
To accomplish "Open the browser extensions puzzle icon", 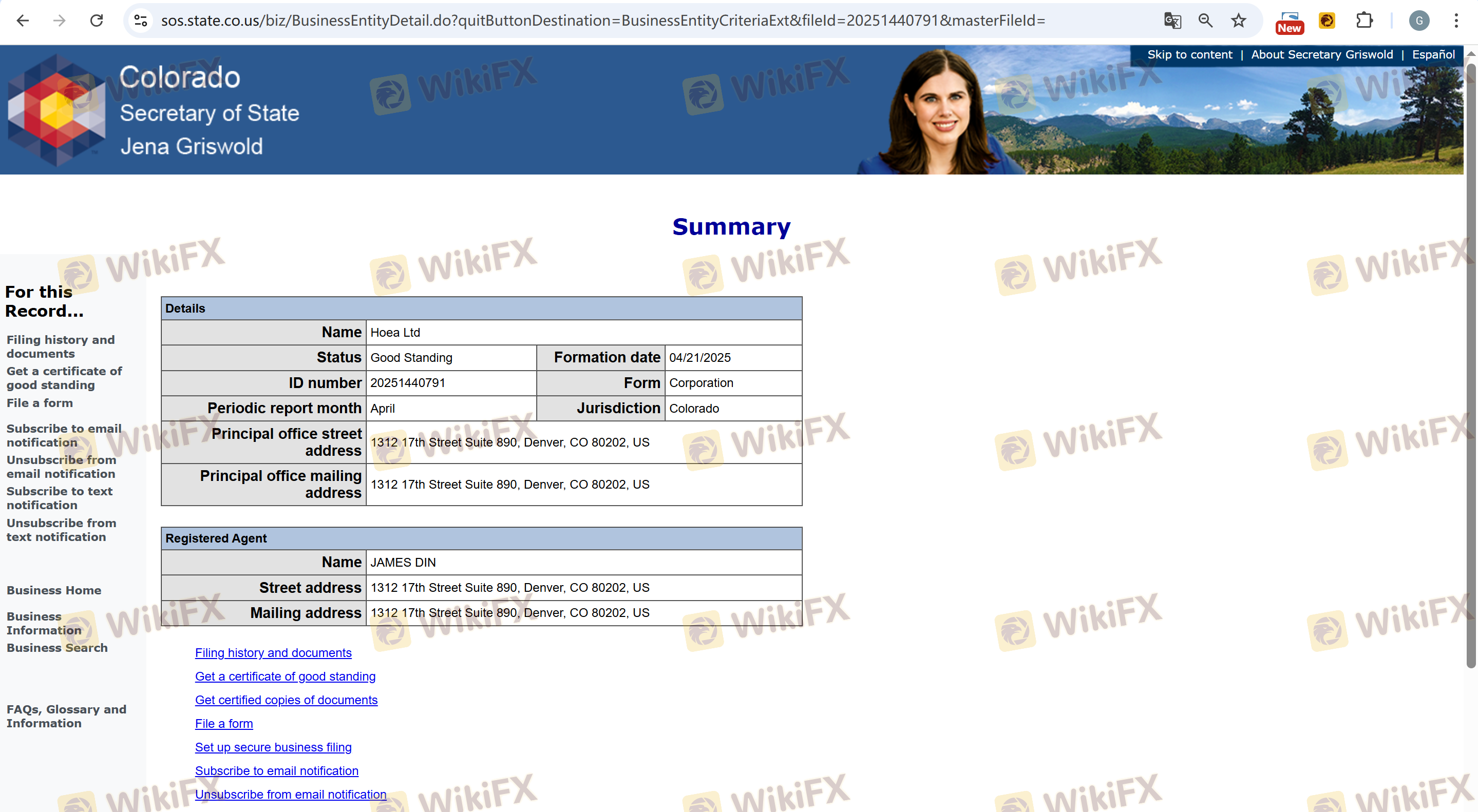I will click(1365, 21).
